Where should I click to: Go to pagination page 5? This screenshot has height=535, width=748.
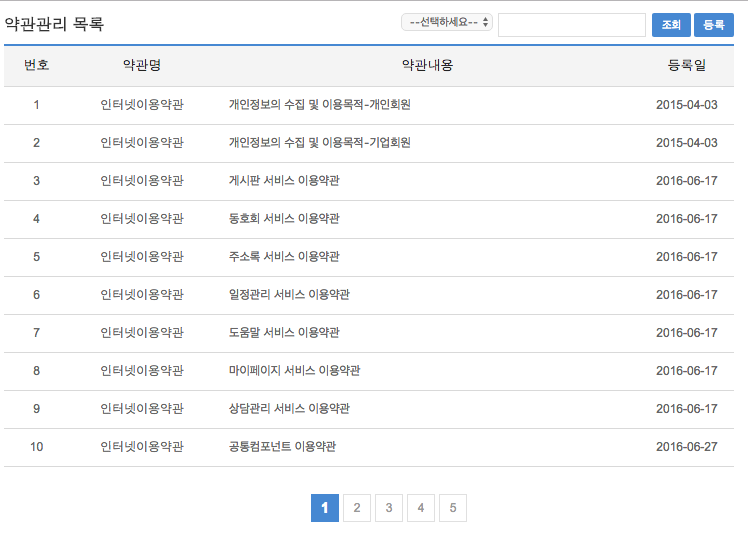click(453, 508)
